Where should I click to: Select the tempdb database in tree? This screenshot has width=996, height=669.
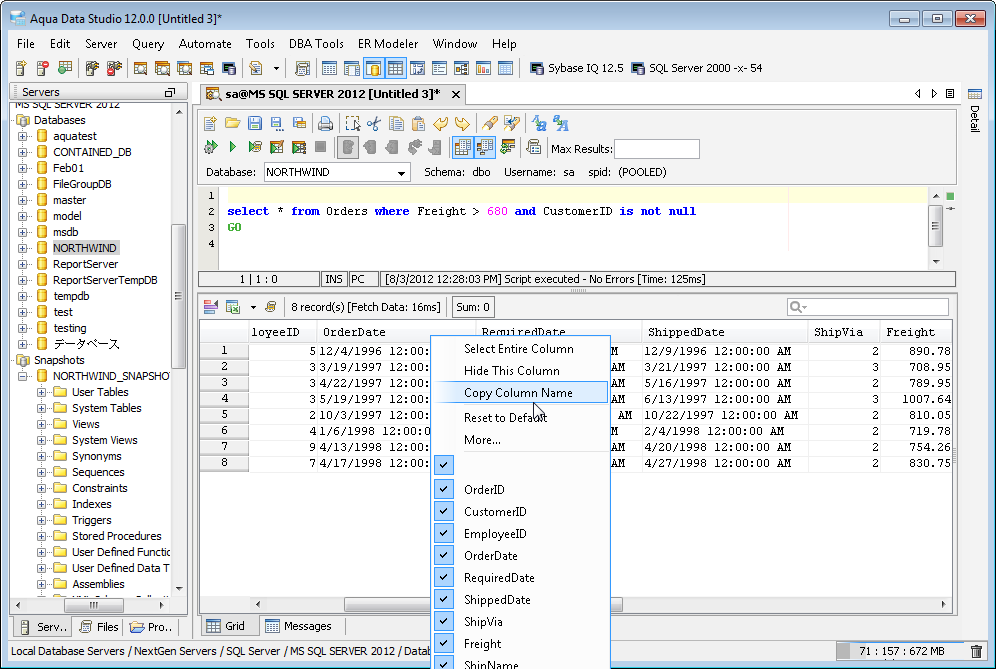[71, 296]
